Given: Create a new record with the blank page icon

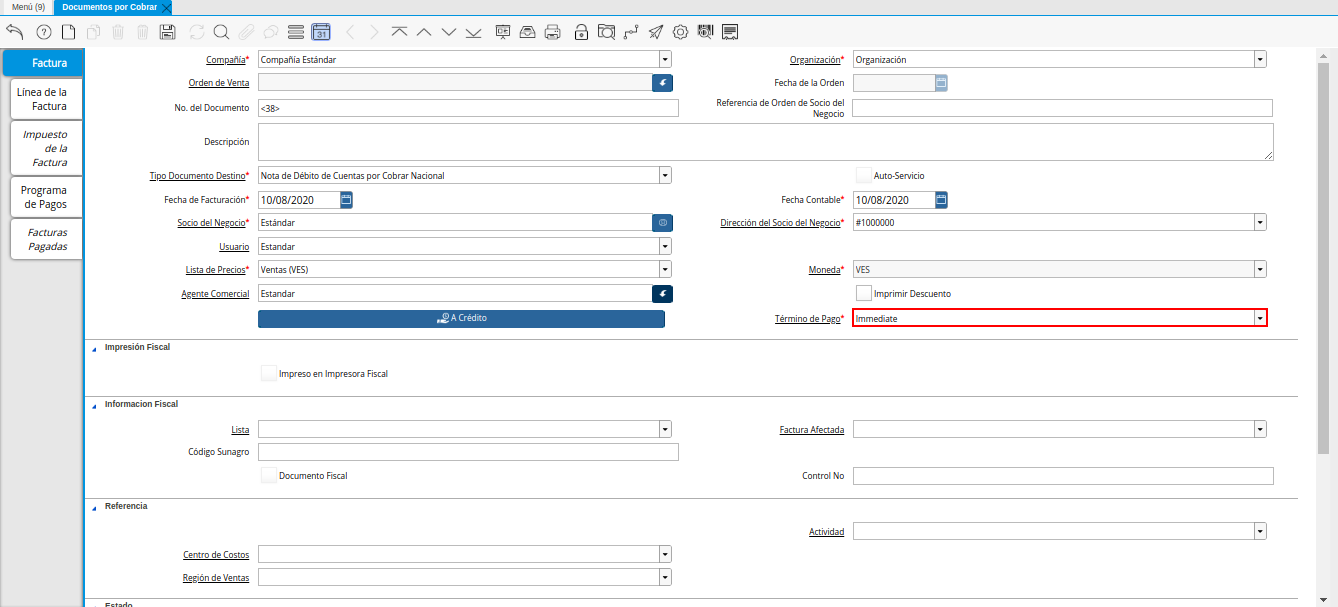Looking at the screenshot, I should pyautogui.click(x=68, y=32).
